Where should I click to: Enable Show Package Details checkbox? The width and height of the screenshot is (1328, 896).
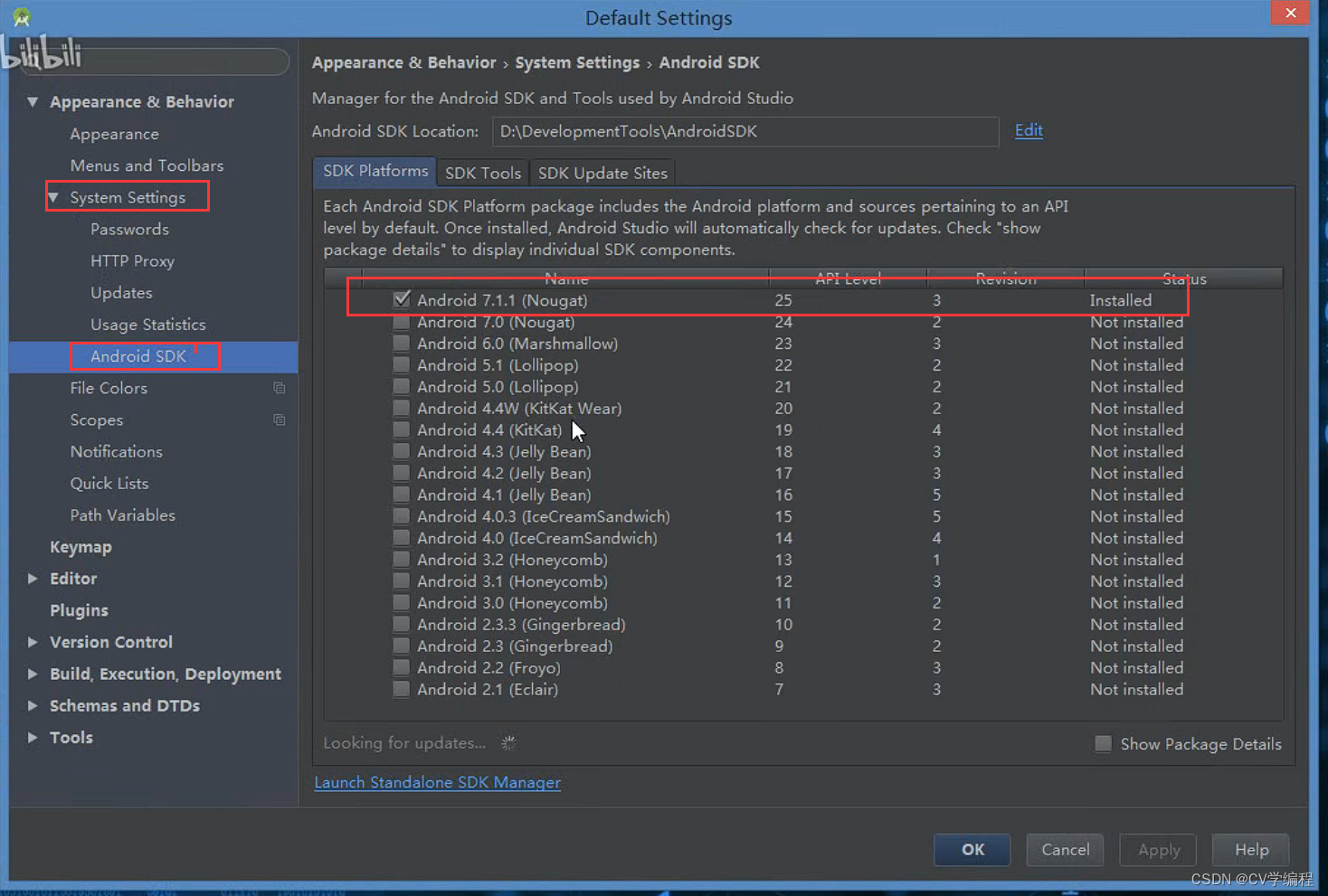[1103, 744]
